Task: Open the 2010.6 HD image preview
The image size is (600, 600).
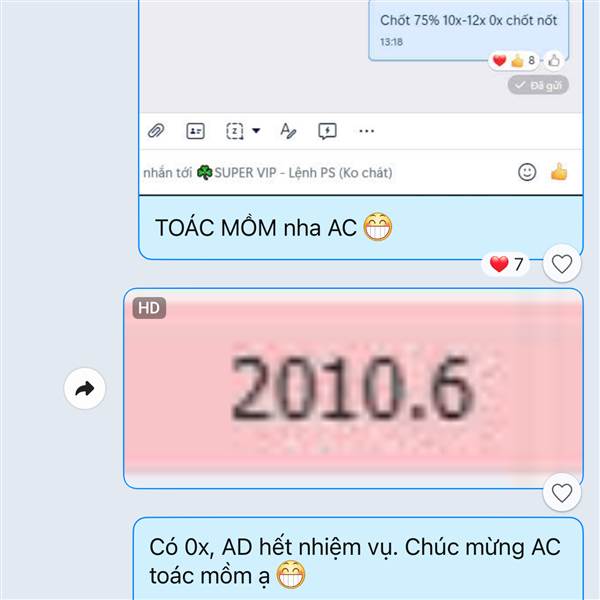Action: pyautogui.click(x=353, y=388)
